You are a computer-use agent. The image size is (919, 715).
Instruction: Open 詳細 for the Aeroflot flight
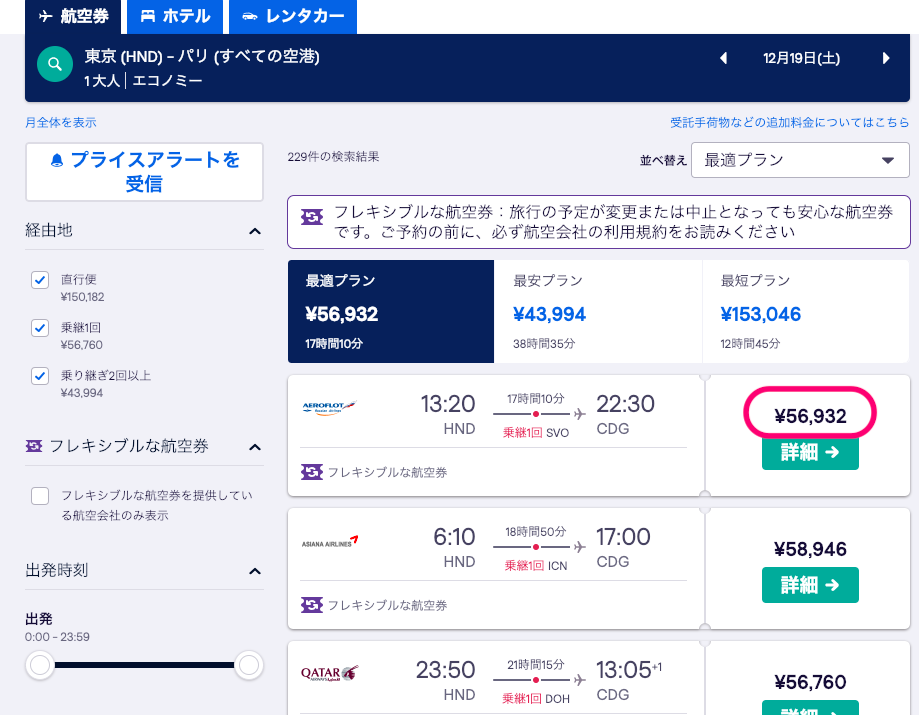click(x=810, y=452)
